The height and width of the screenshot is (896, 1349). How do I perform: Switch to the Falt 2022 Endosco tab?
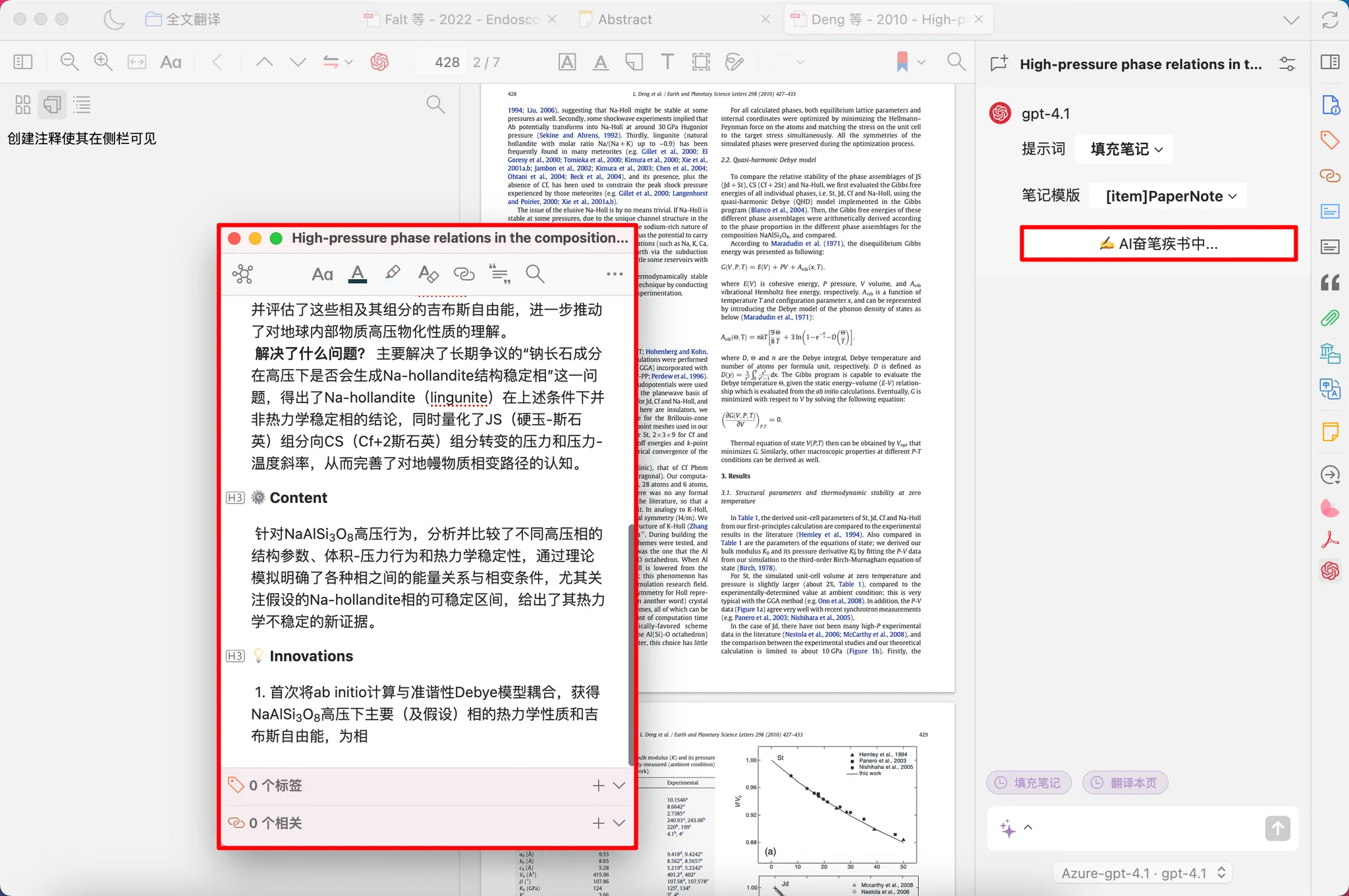pos(461,19)
